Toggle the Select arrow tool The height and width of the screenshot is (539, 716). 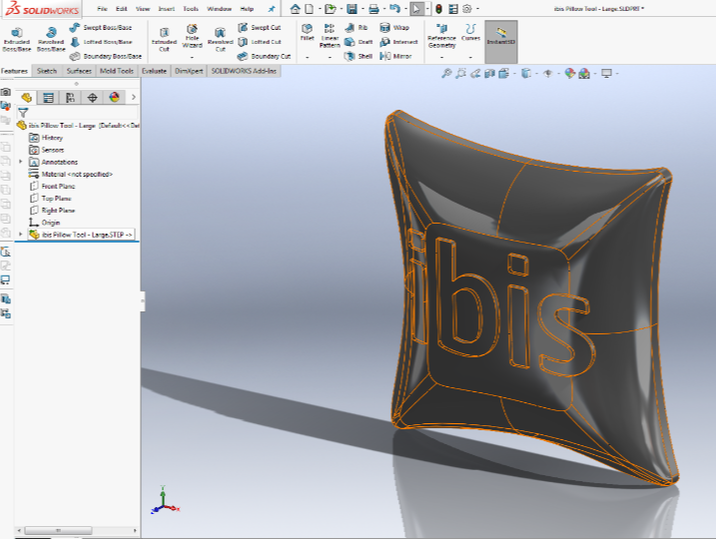(416, 9)
